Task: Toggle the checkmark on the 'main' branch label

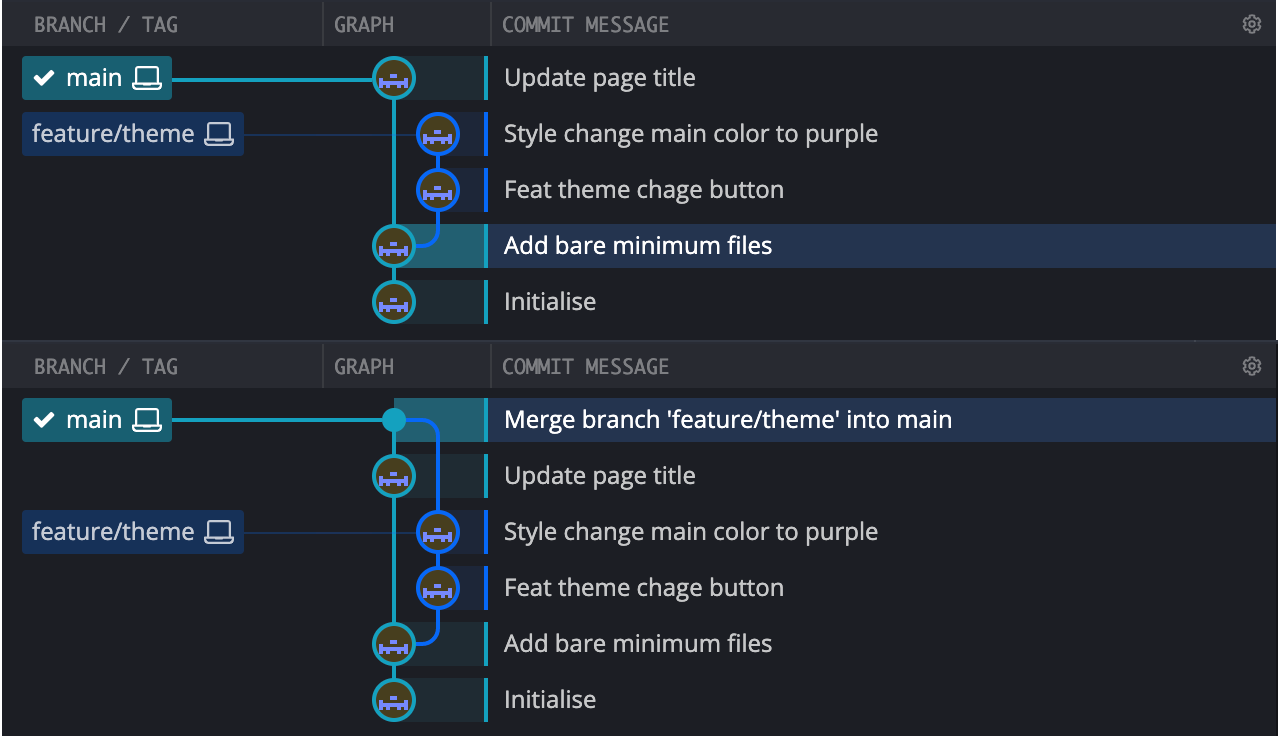Action: click(43, 76)
